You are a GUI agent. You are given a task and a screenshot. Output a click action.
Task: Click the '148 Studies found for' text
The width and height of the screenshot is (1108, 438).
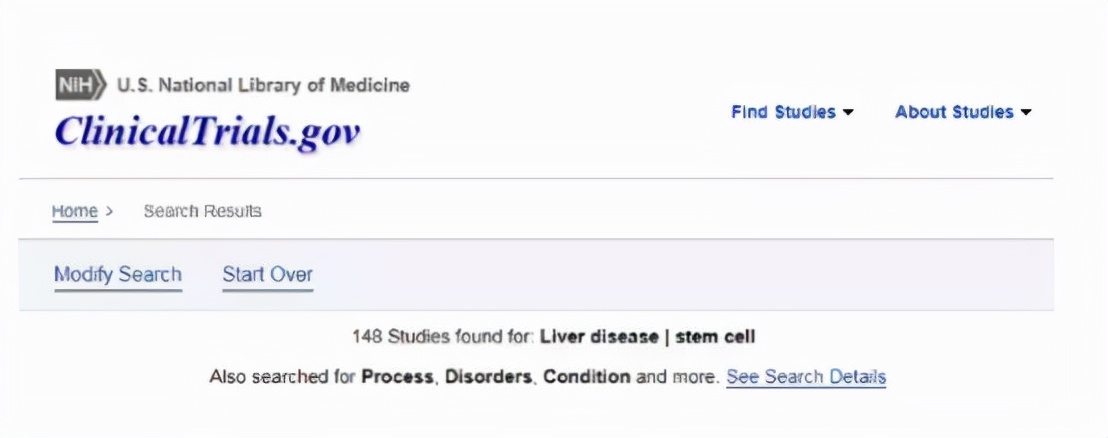(x=443, y=336)
